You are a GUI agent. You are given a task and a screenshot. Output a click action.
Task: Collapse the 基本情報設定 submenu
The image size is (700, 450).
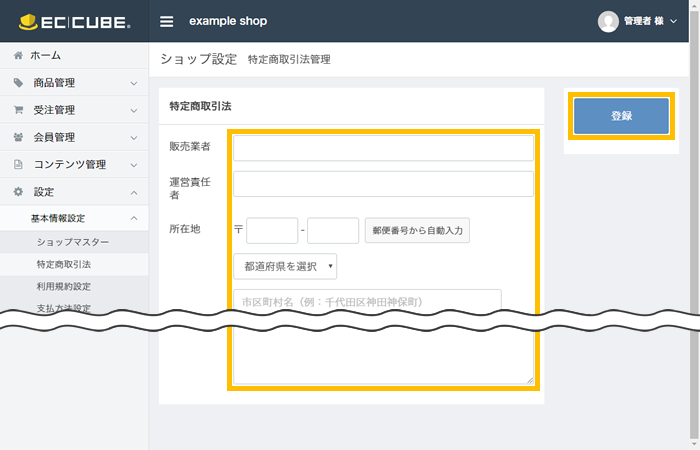pyautogui.click(x=134, y=218)
